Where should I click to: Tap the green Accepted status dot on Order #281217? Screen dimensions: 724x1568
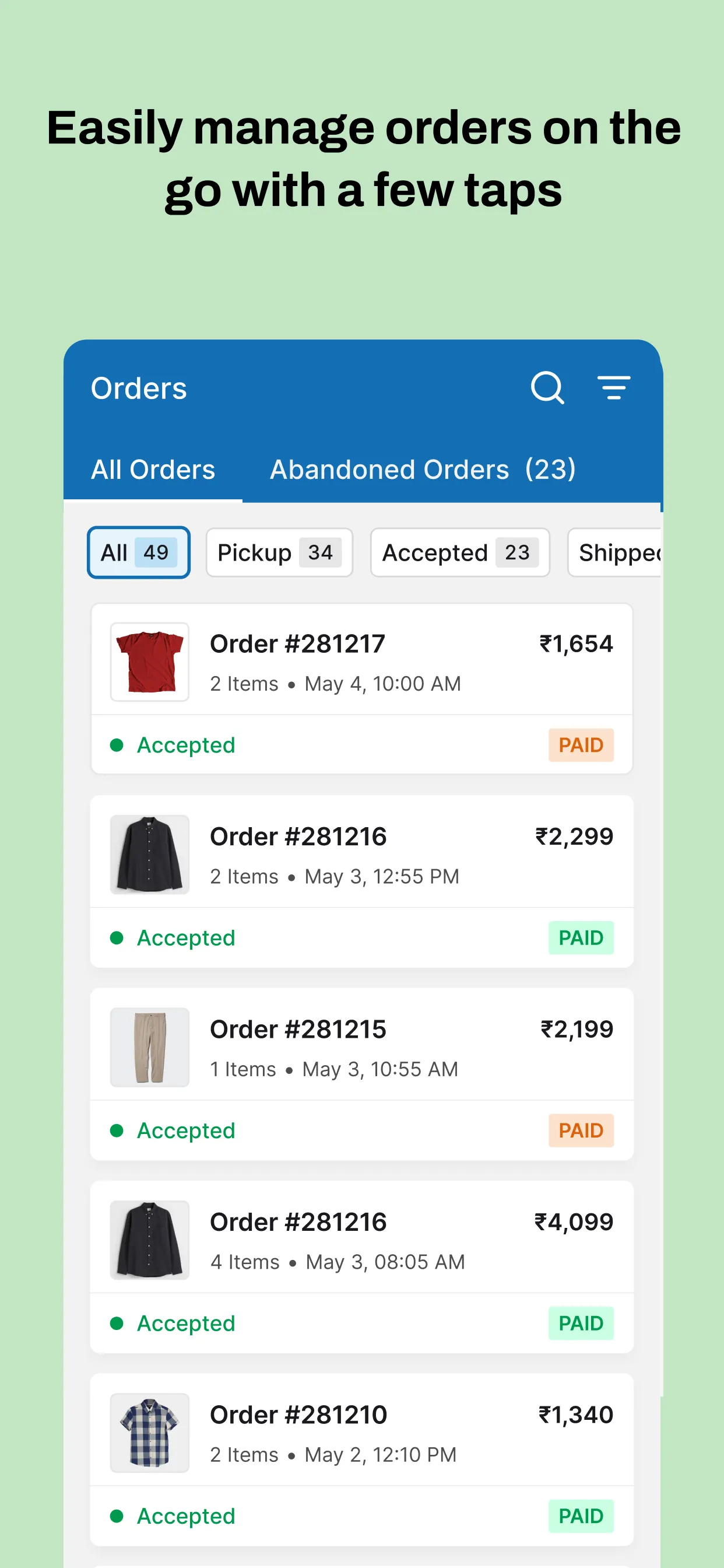click(x=117, y=744)
